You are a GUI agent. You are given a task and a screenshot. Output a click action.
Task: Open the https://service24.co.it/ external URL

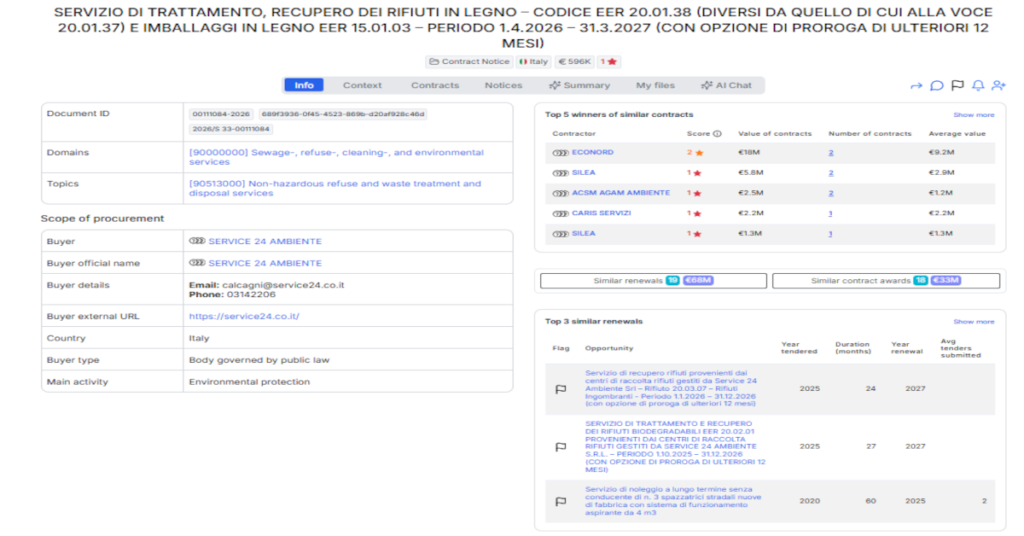pos(244,316)
